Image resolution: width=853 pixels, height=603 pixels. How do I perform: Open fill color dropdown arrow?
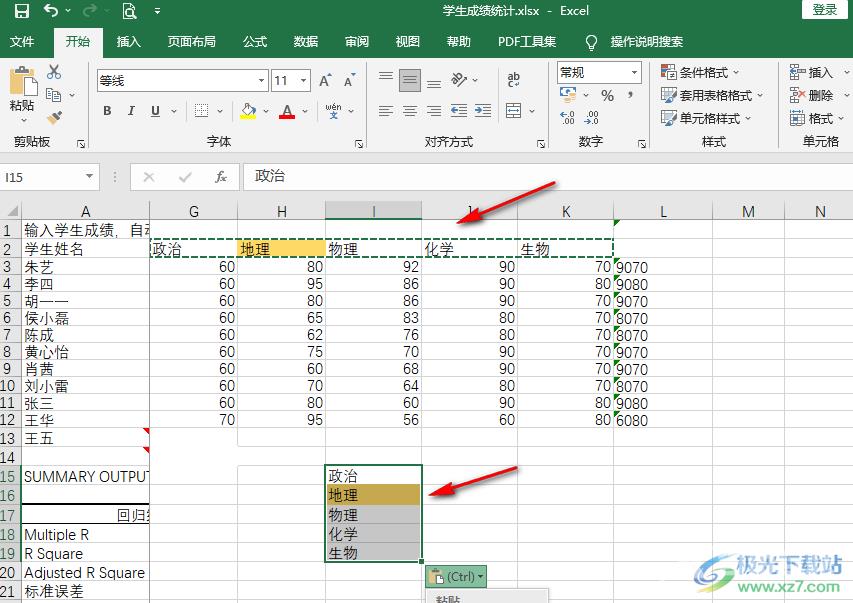(266, 111)
